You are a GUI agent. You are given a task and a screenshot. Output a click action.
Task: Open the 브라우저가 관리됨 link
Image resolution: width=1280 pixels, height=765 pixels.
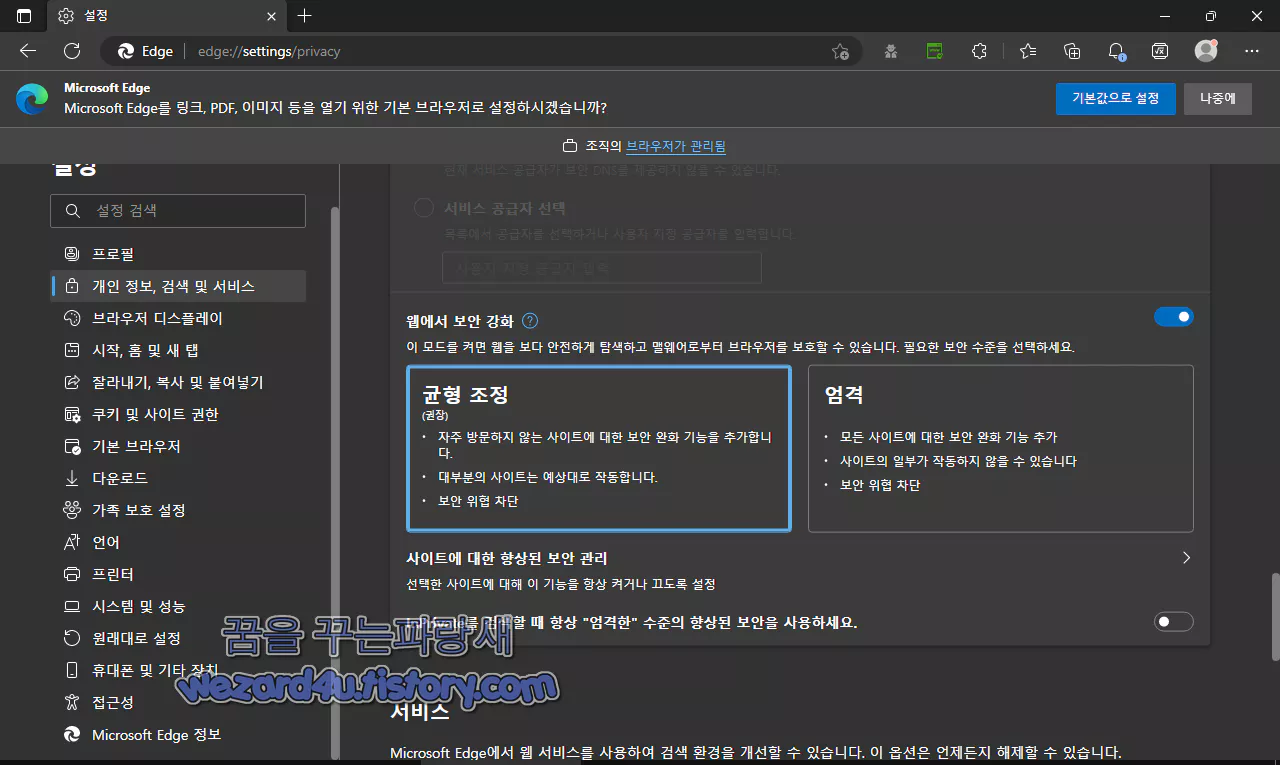point(676,146)
